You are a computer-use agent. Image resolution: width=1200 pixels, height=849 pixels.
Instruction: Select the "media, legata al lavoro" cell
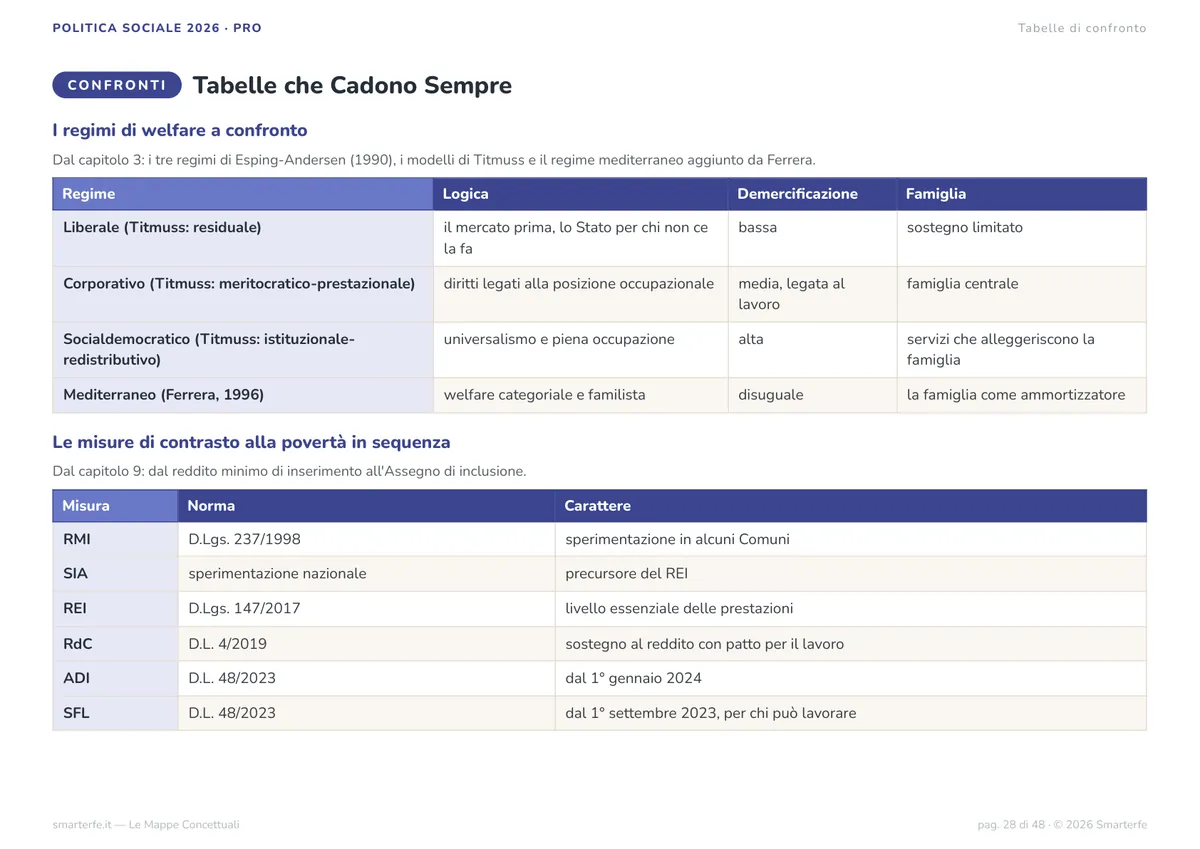coord(812,294)
